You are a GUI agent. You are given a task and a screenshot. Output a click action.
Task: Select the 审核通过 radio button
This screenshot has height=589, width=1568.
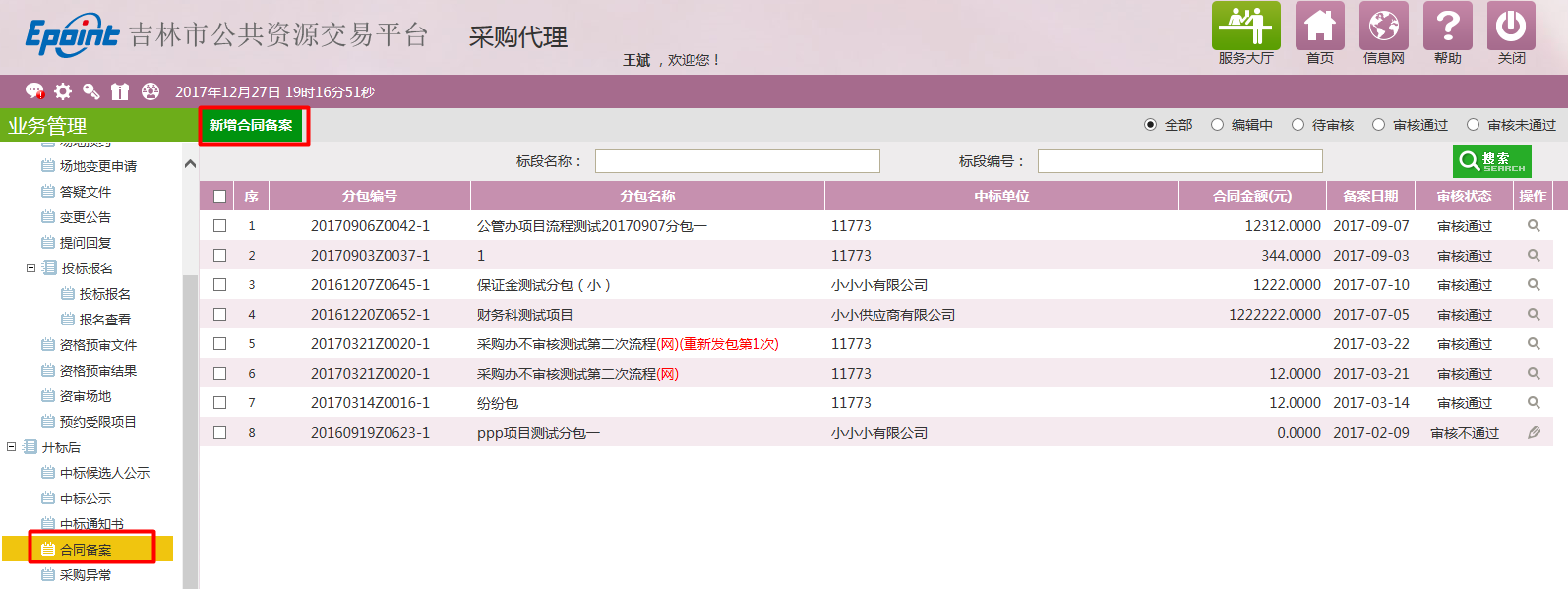click(x=1378, y=125)
